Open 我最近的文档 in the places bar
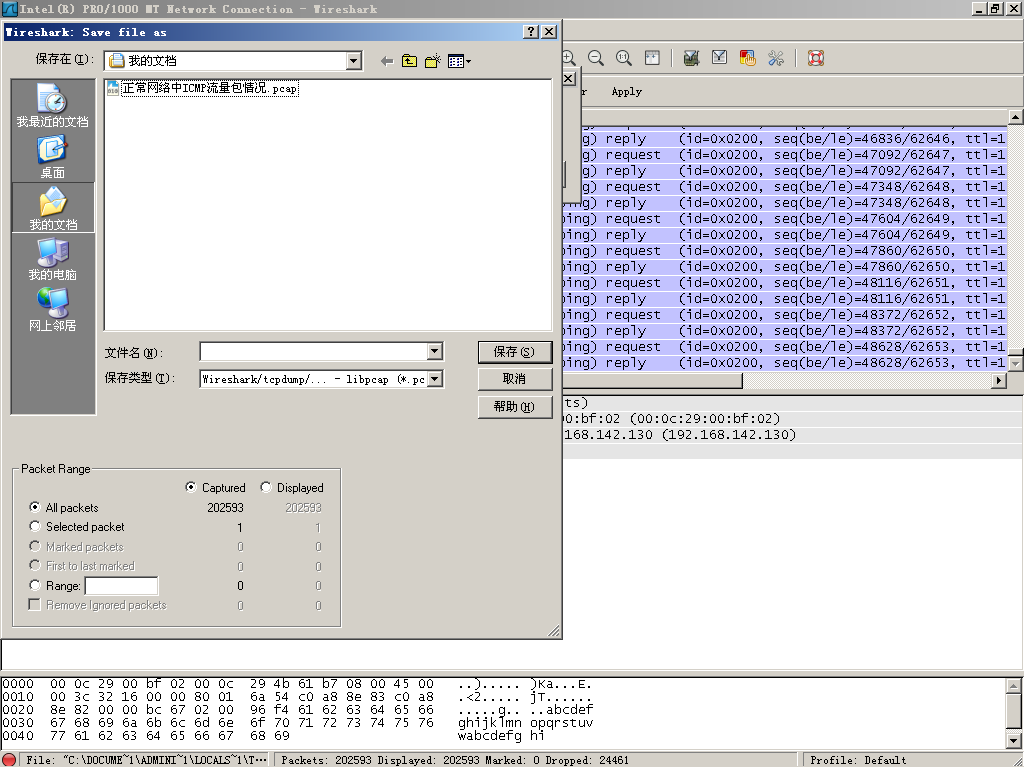This screenshot has height=768, width=1024. coord(52,106)
